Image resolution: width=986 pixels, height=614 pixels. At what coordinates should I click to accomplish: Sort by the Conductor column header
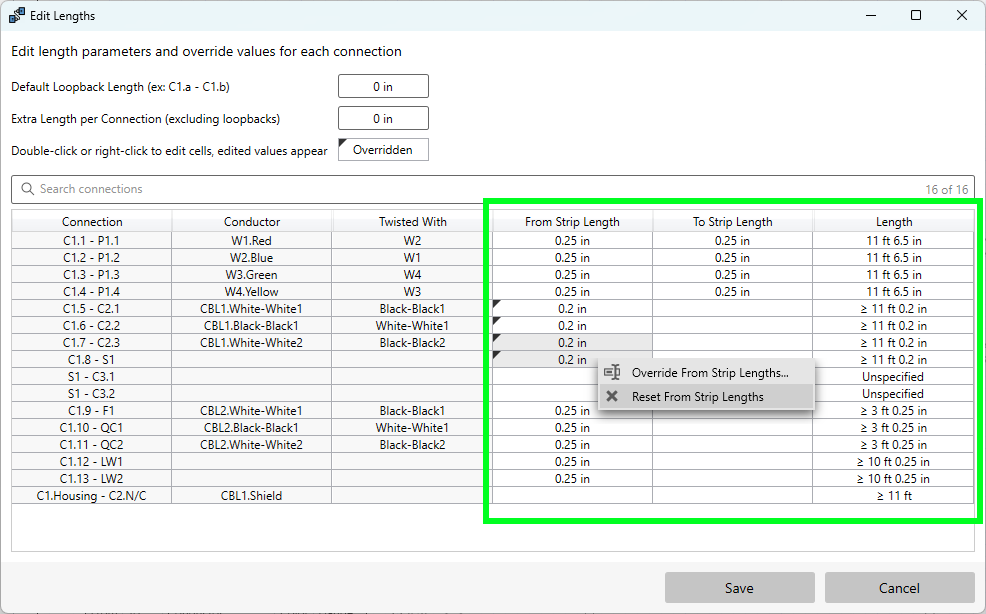pos(252,221)
